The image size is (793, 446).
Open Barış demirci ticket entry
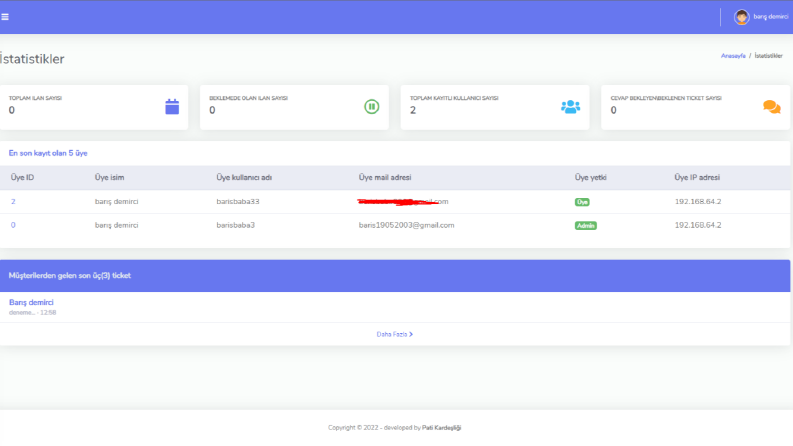[x=31, y=302]
